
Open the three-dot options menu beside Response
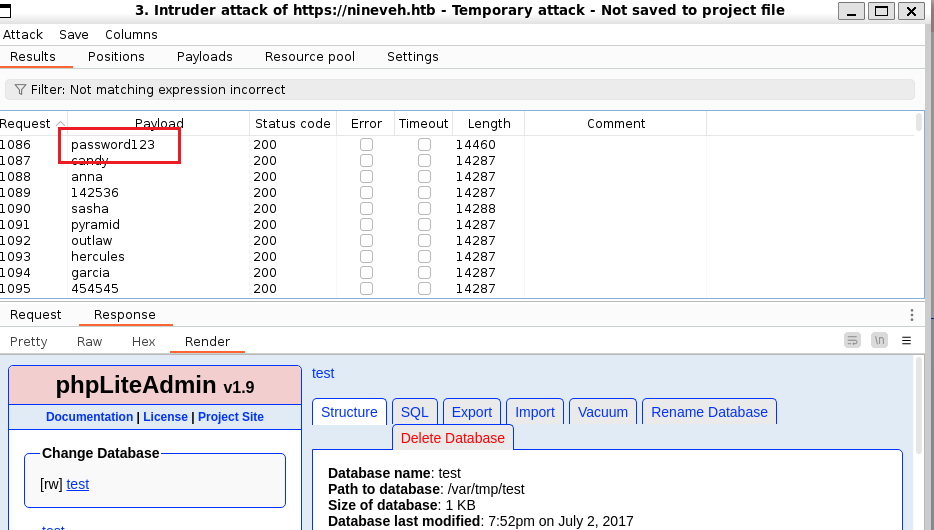[x=911, y=314]
